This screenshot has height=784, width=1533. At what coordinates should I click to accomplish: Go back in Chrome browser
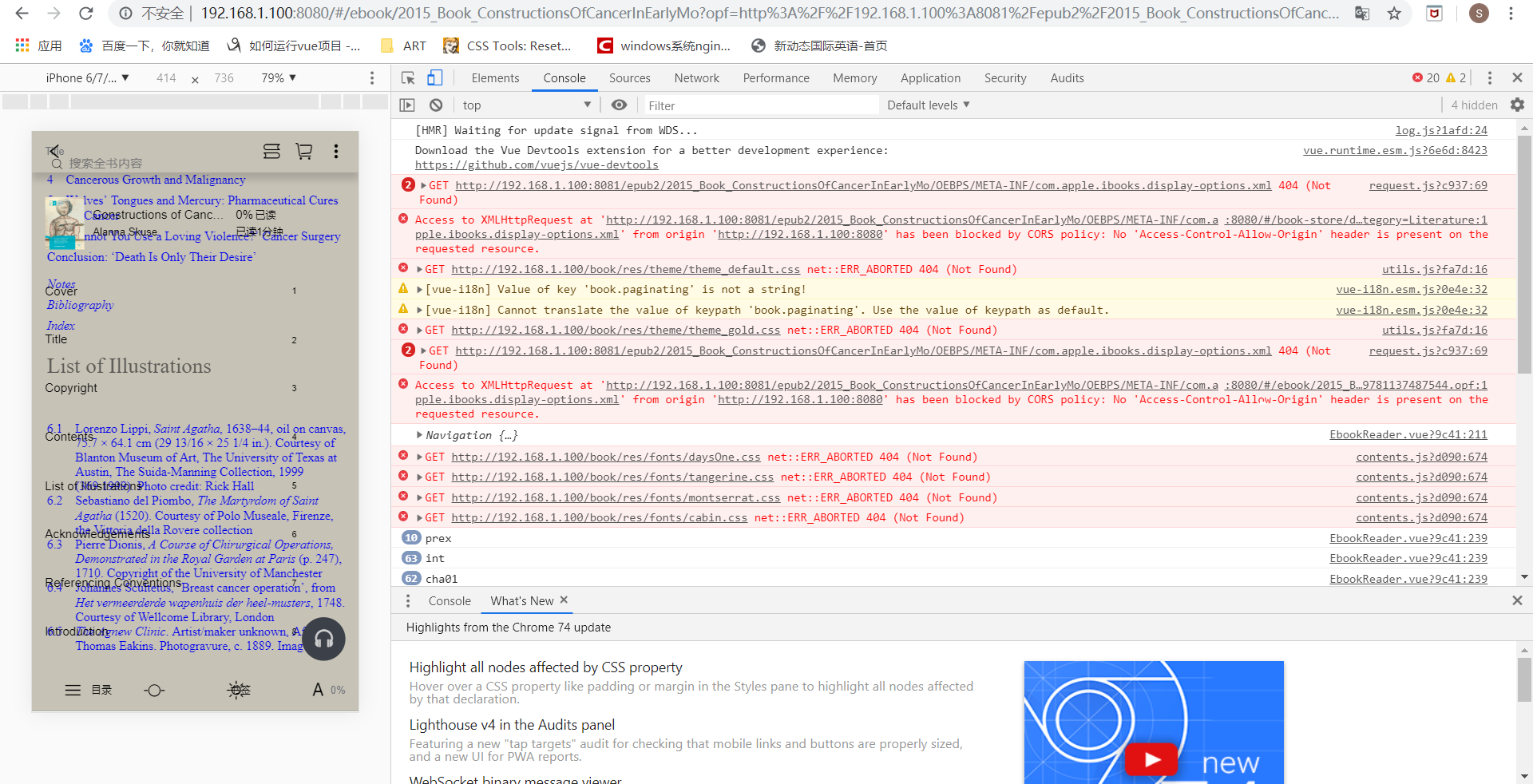pyautogui.click(x=22, y=14)
